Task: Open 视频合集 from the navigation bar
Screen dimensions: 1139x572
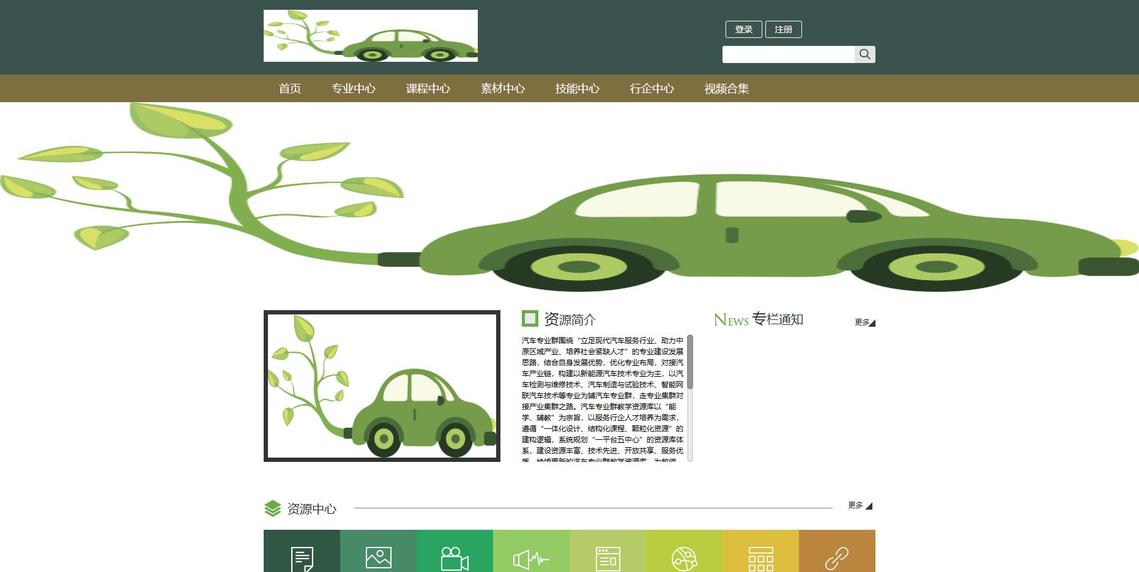Action: coord(726,88)
